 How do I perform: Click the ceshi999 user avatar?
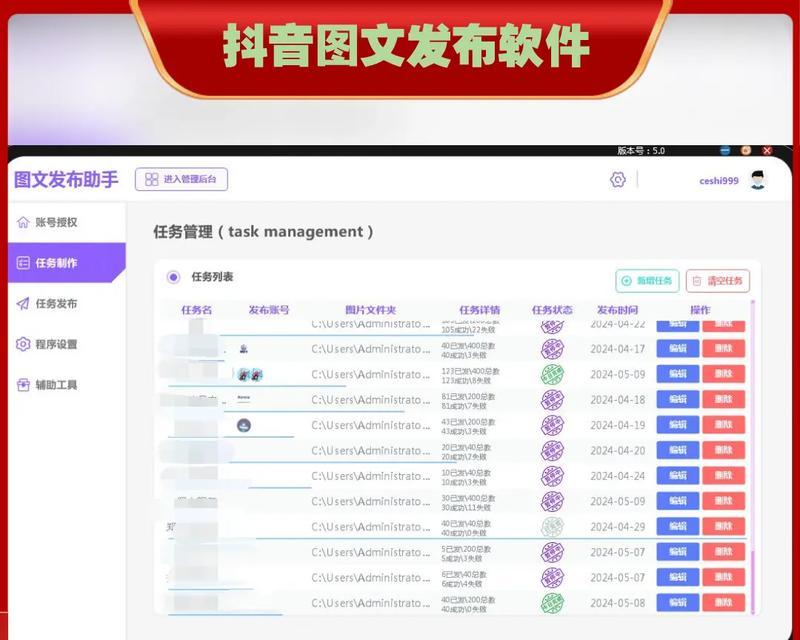(x=758, y=180)
